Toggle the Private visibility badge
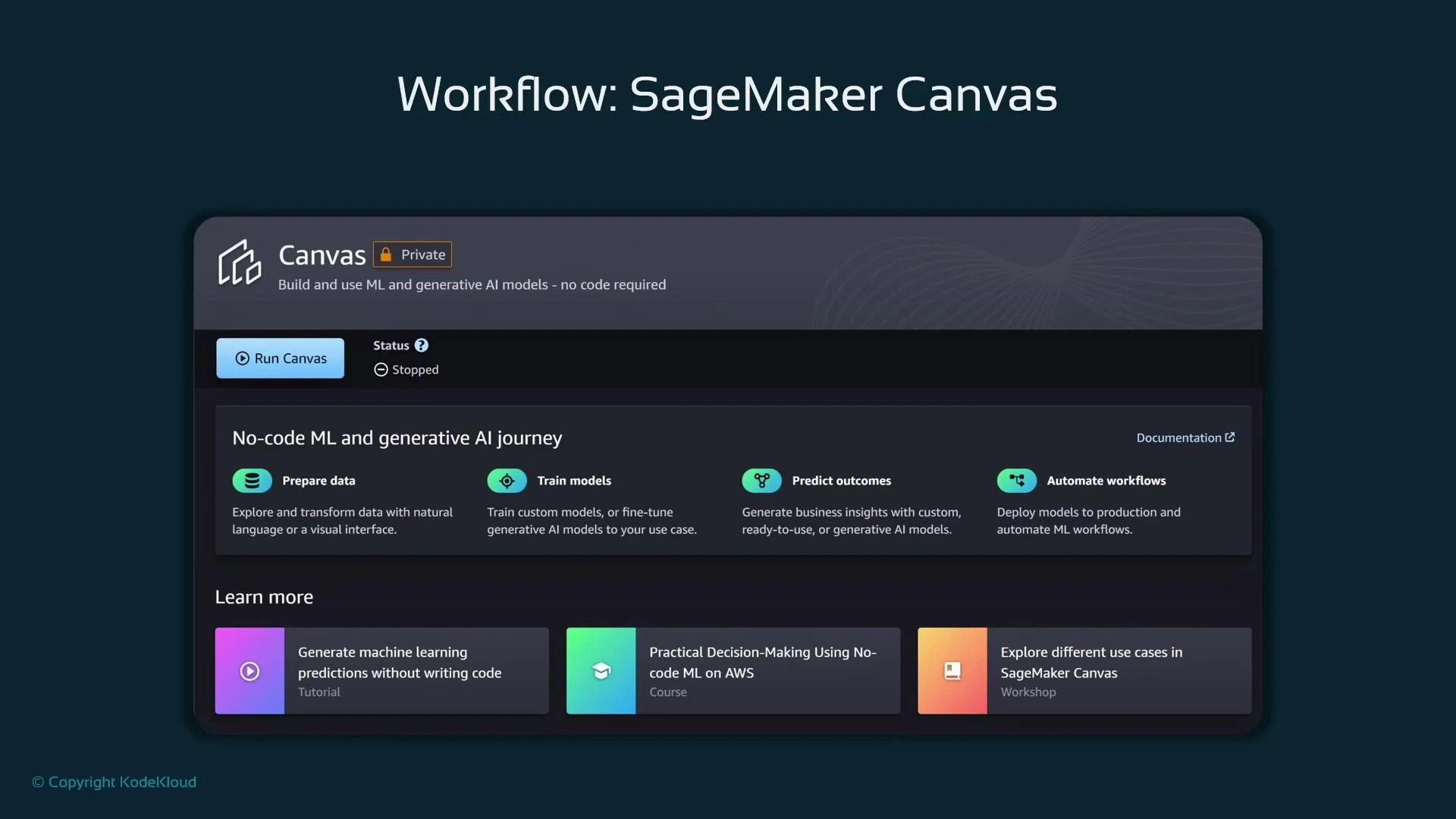The width and height of the screenshot is (1456, 819). [412, 254]
